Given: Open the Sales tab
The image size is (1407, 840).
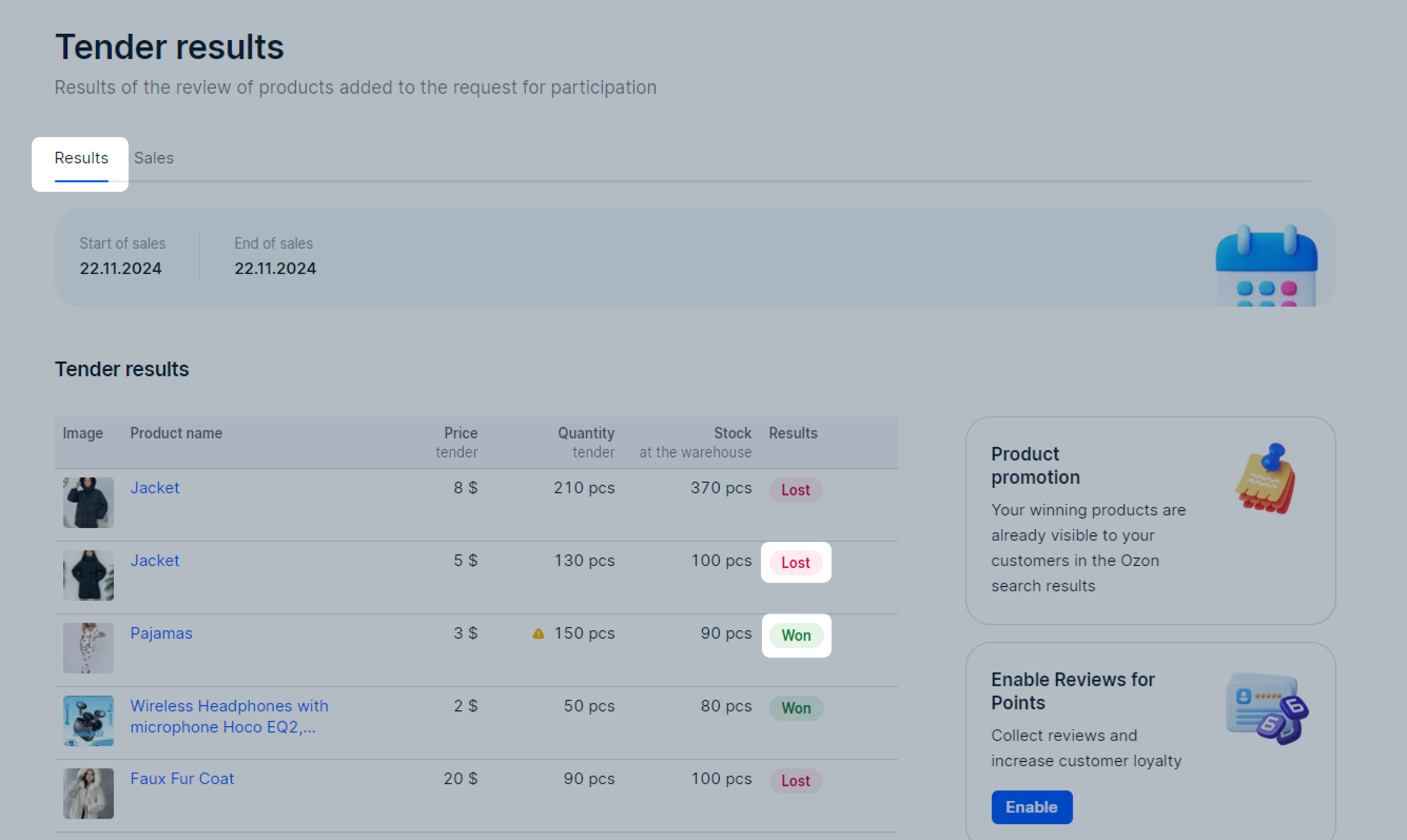Looking at the screenshot, I should point(154,158).
